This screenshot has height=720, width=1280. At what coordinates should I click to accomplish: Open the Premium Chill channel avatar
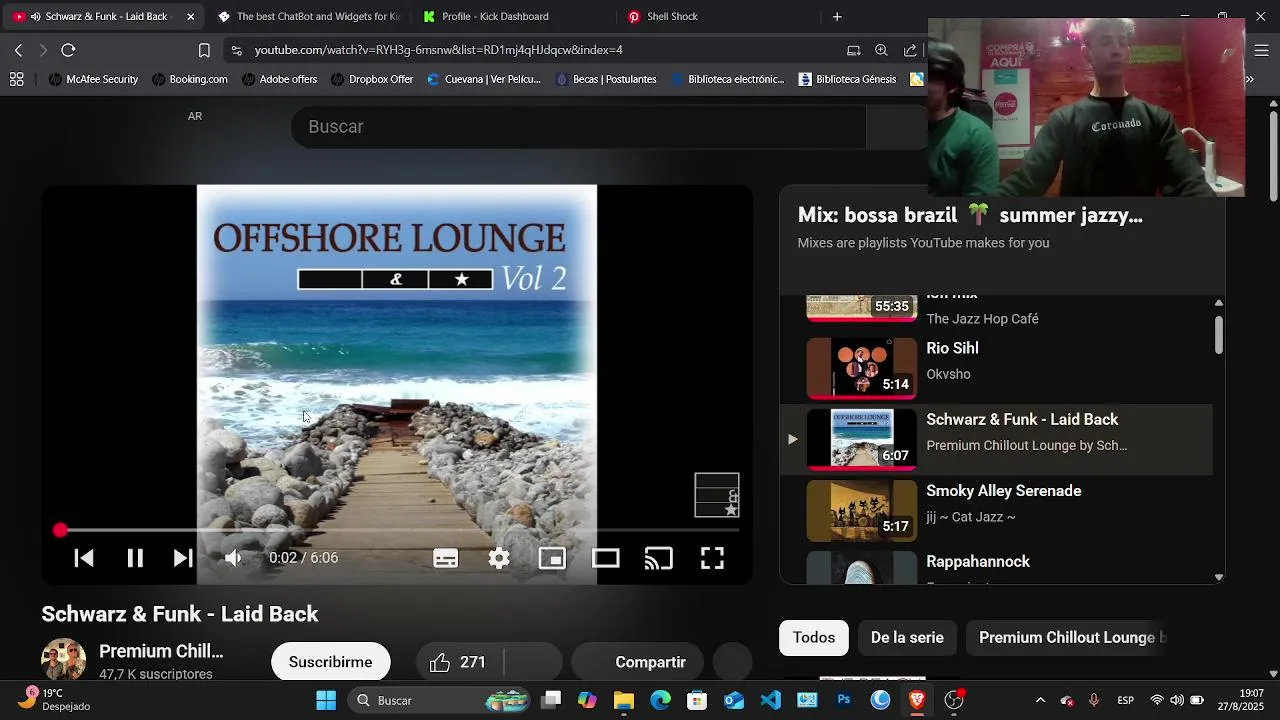pyautogui.click(x=63, y=660)
